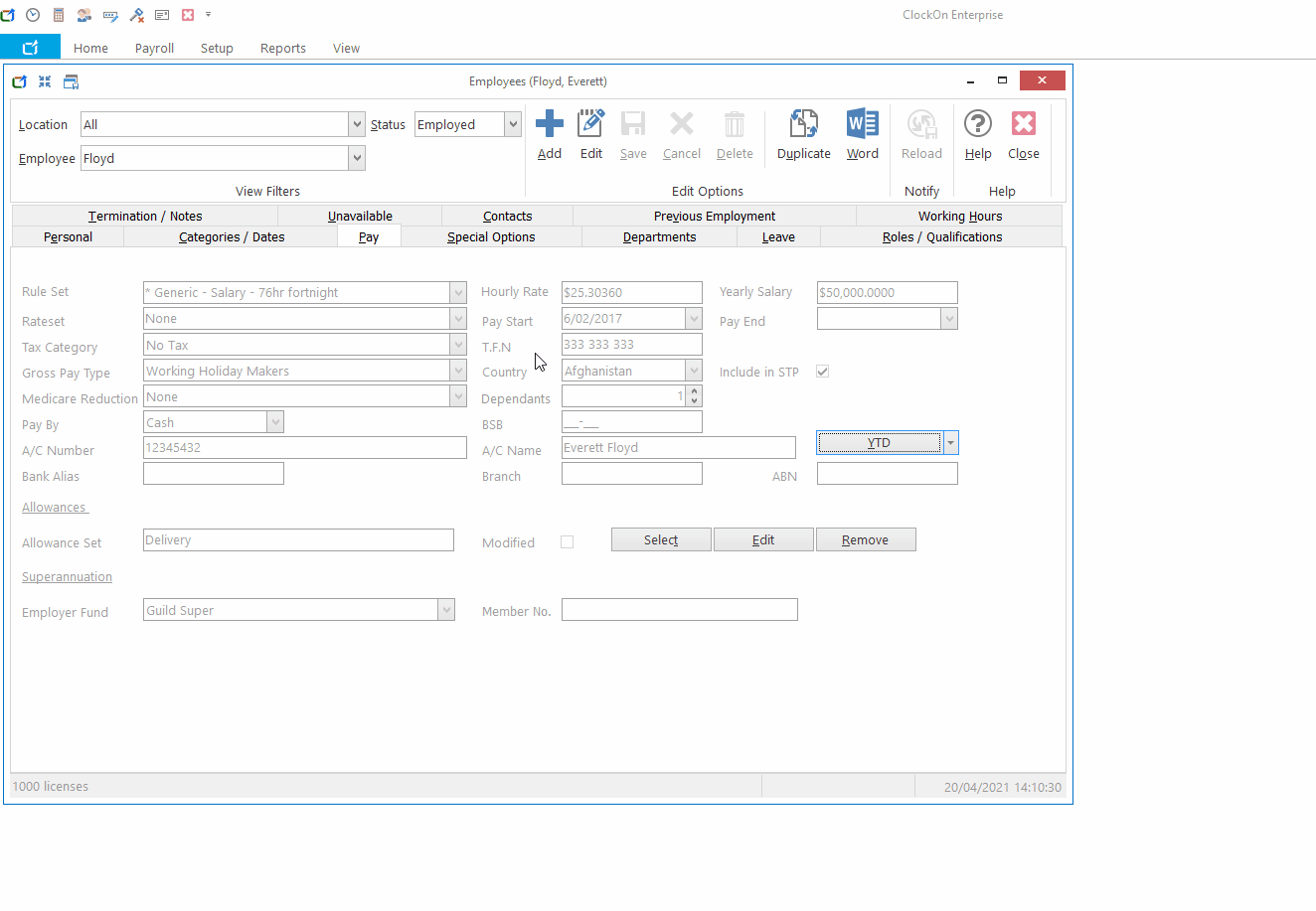Viewport: 1316px width, 911px height.
Task: Expand the Gross Pay Type dropdown
Action: click(458, 371)
